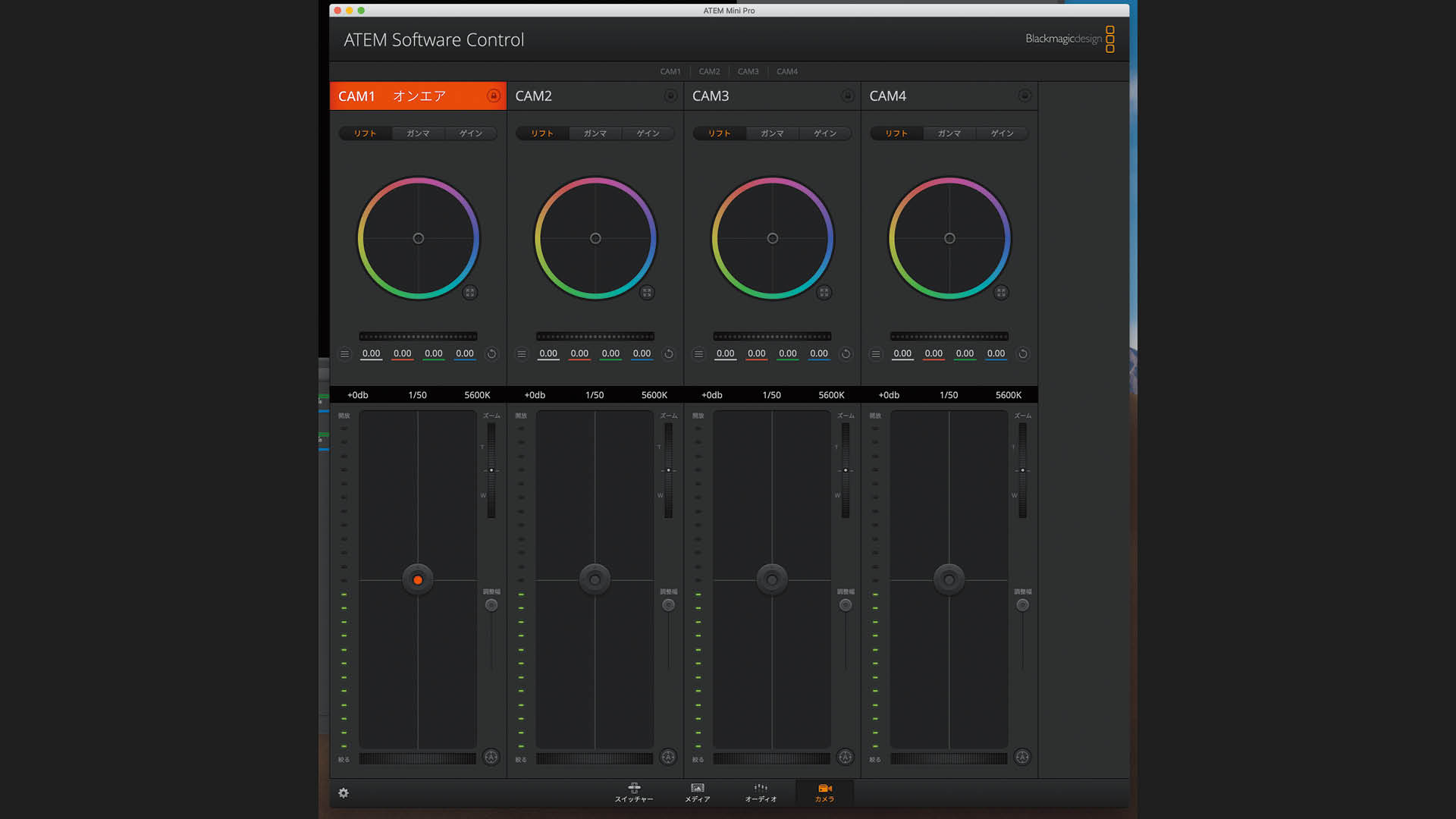Open the CAM4 +0db gain setting

(x=889, y=395)
